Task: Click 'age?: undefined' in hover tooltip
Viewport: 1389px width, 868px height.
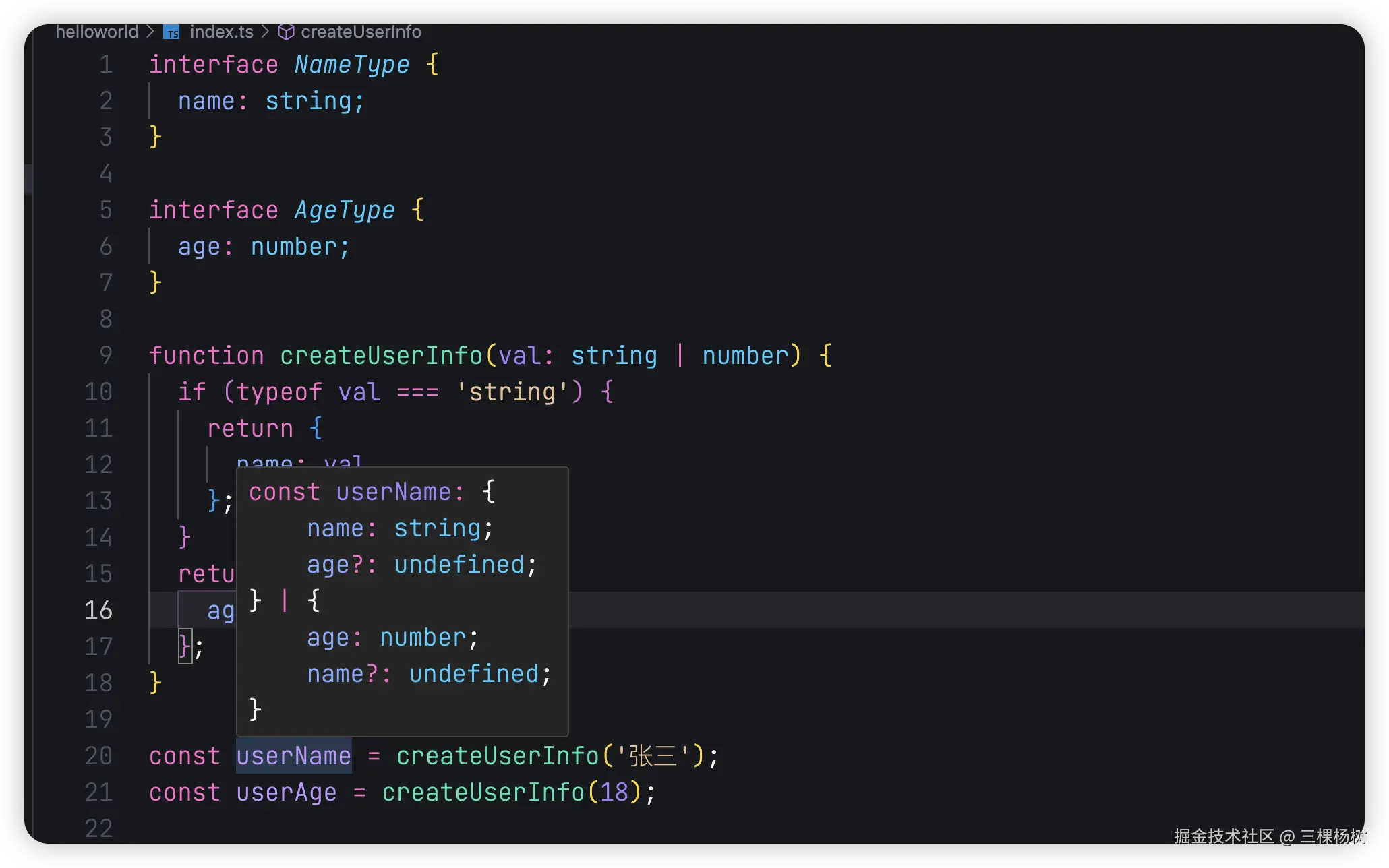Action: [x=421, y=565]
